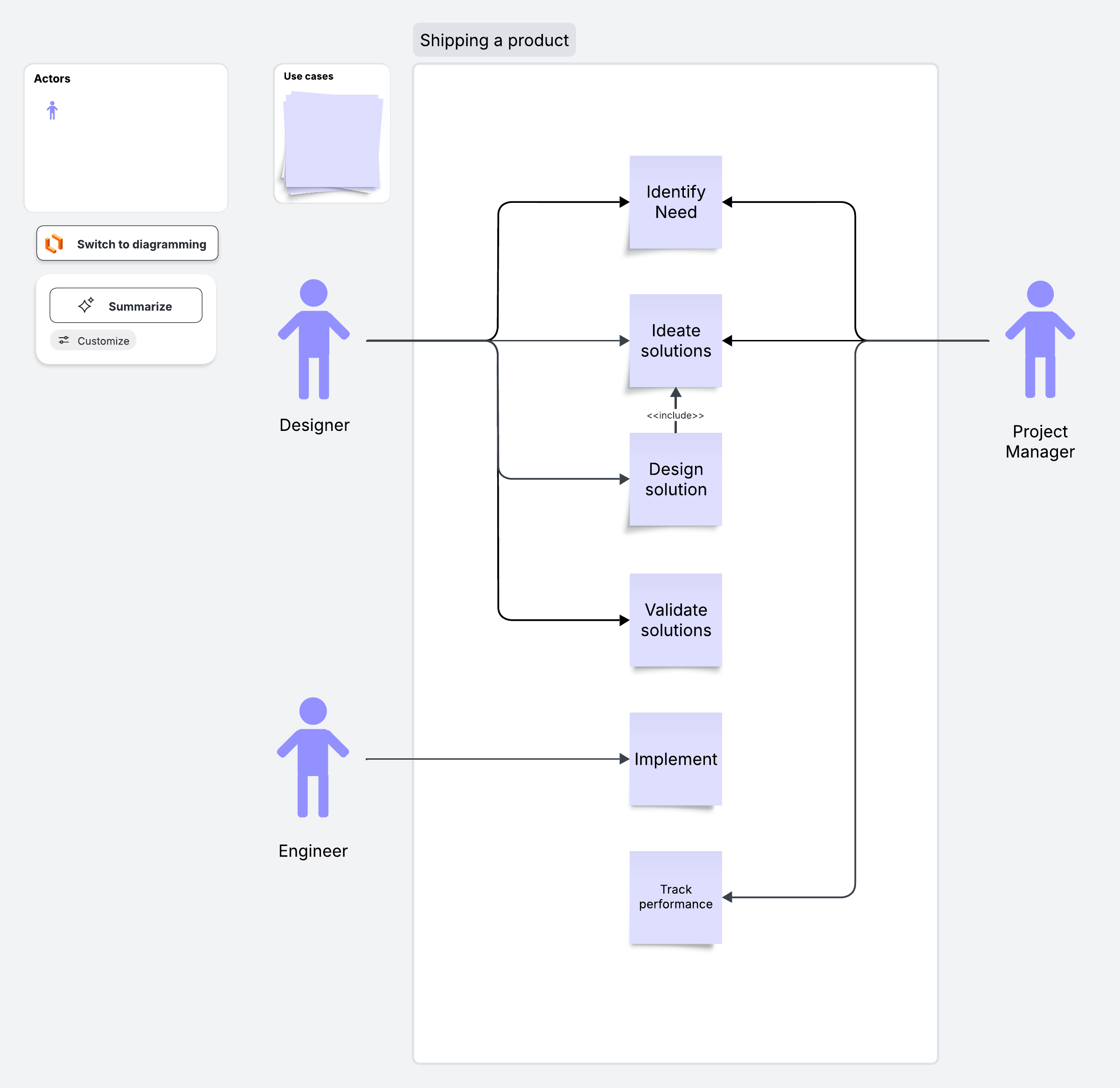Select the Designer actor figure
The width and height of the screenshot is (1120, 1088).
coord(314,340)
